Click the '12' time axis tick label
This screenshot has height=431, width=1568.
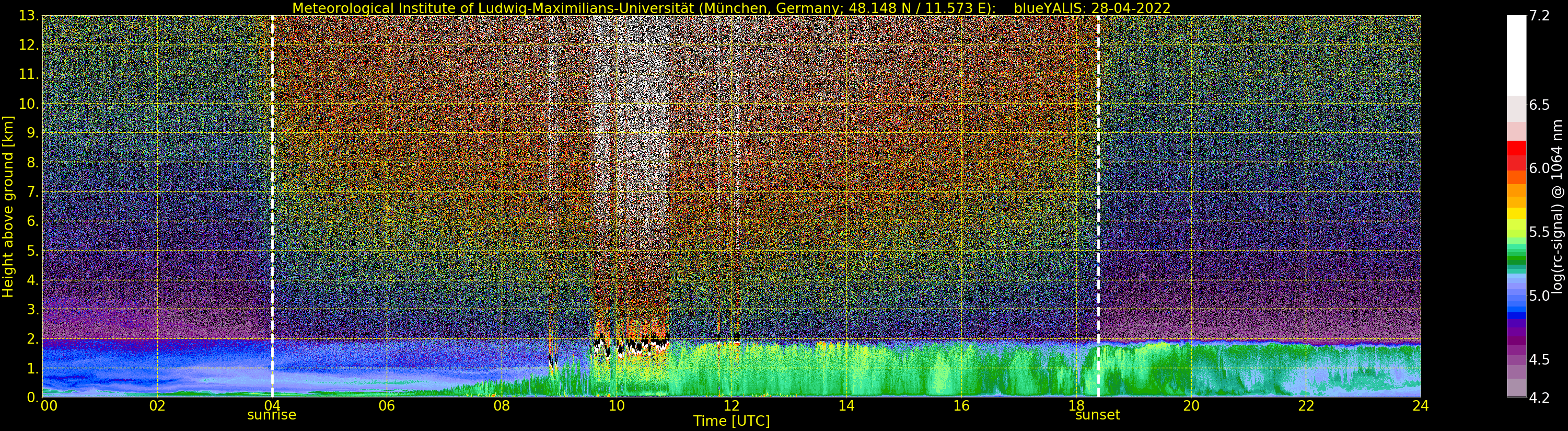(x=731, y=406)
